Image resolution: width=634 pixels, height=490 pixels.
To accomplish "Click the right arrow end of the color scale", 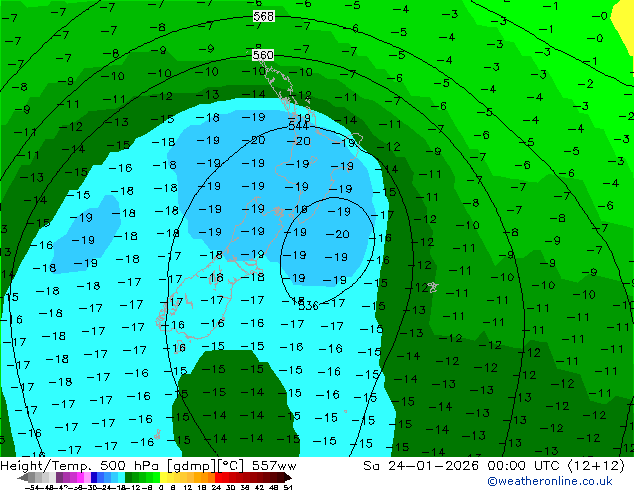I will coord(288,477).
